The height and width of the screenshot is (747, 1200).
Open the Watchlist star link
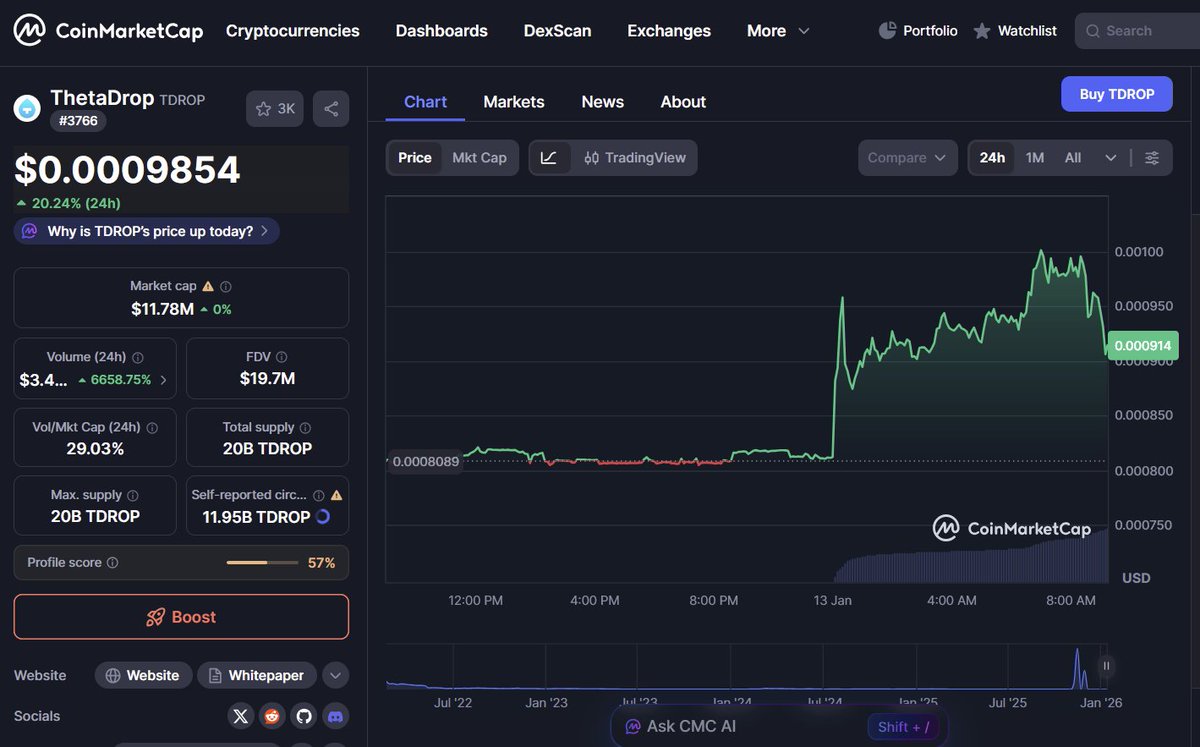tap(1014, 31)
